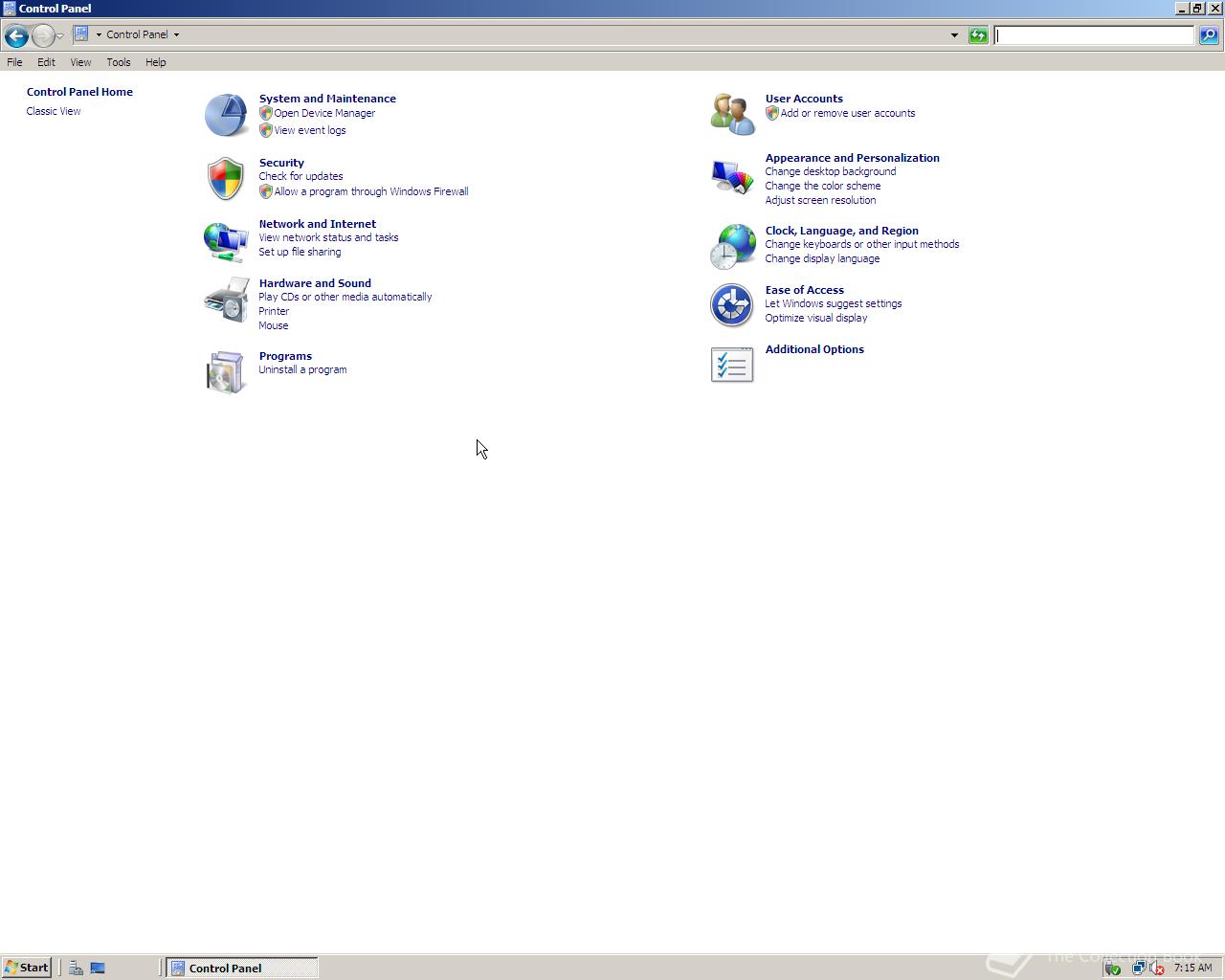
Task: Open the Additional Options checklist icon
Action: click(x=732, y=365)
